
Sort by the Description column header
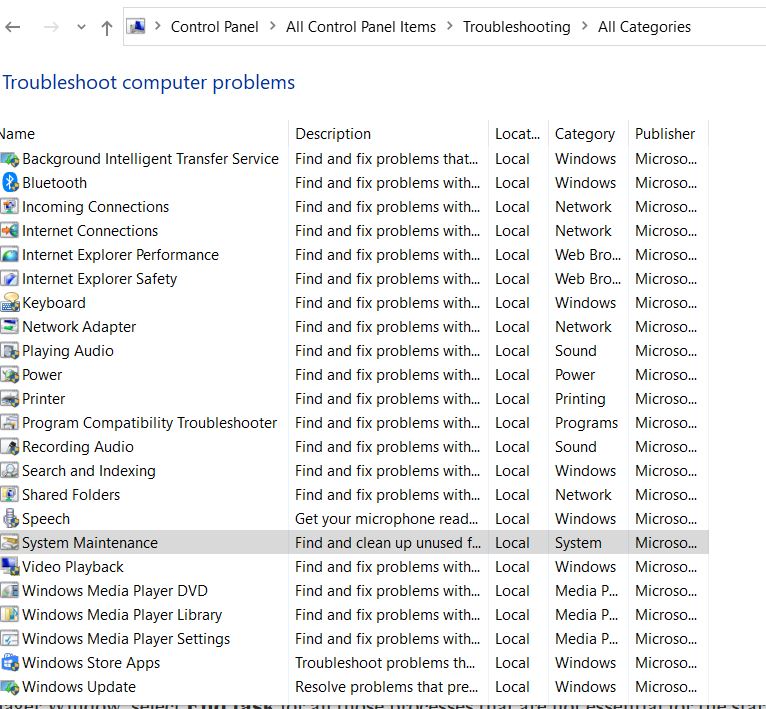[333, 134]
